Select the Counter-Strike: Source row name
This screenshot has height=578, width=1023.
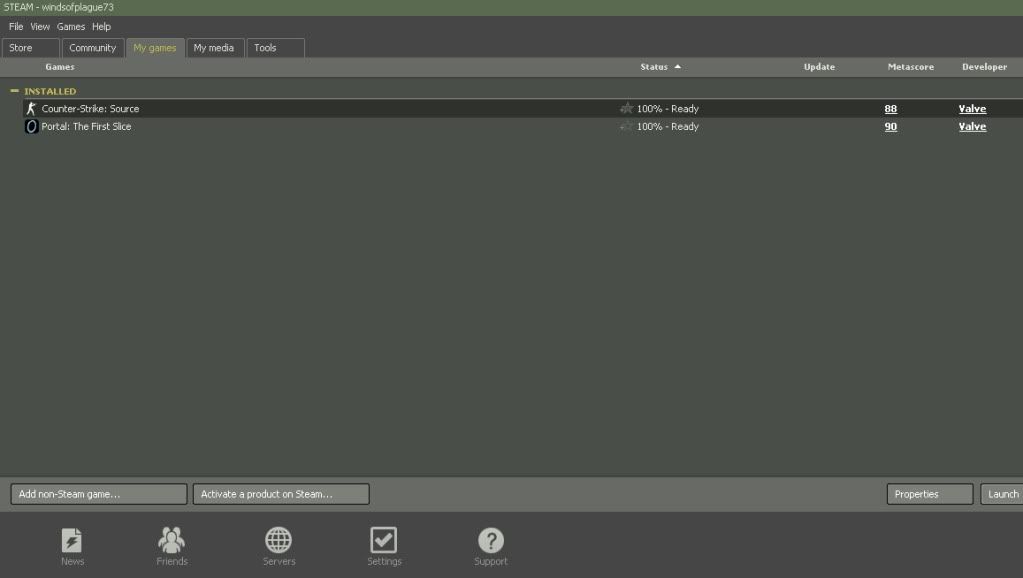[x=90, y=109]
